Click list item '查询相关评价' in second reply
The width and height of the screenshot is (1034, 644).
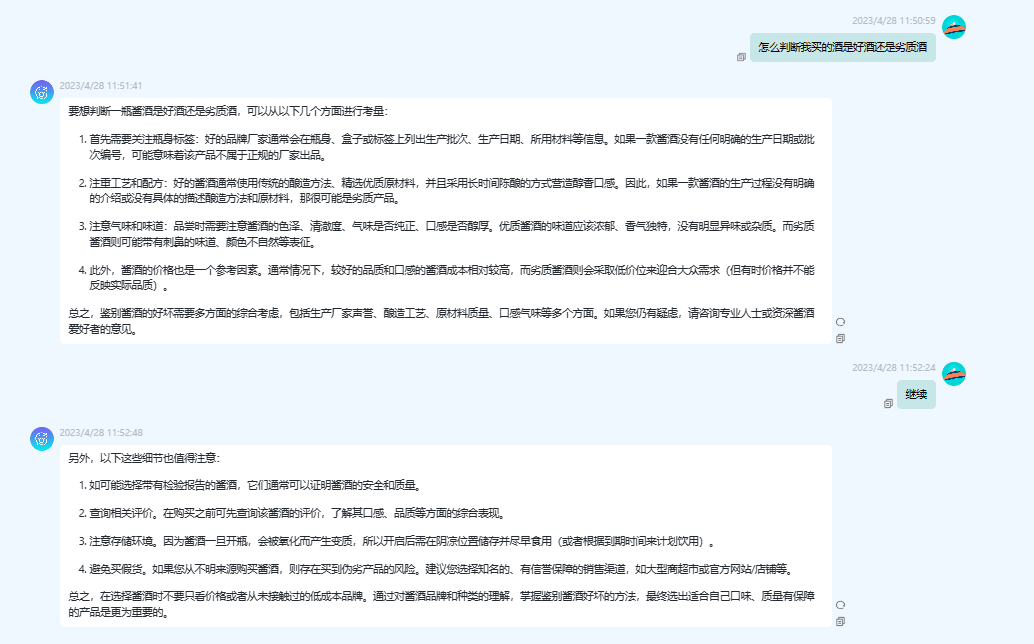click(x=300, y=513)
